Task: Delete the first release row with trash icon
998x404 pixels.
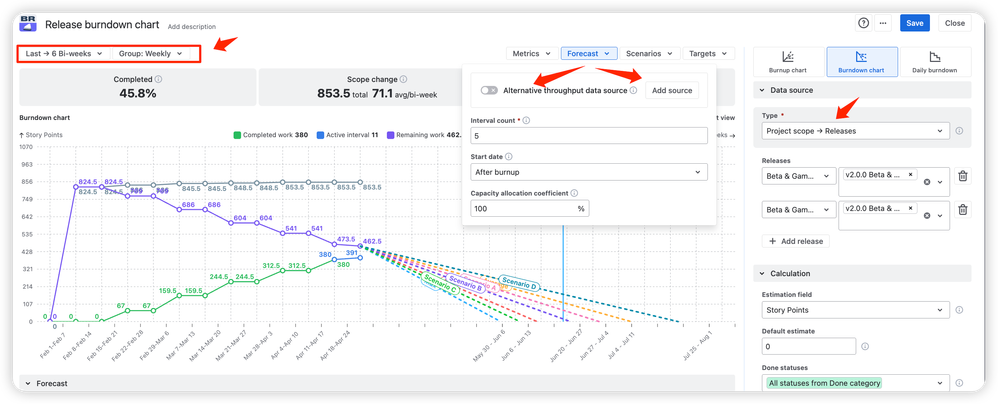Action: pos(963,176)
